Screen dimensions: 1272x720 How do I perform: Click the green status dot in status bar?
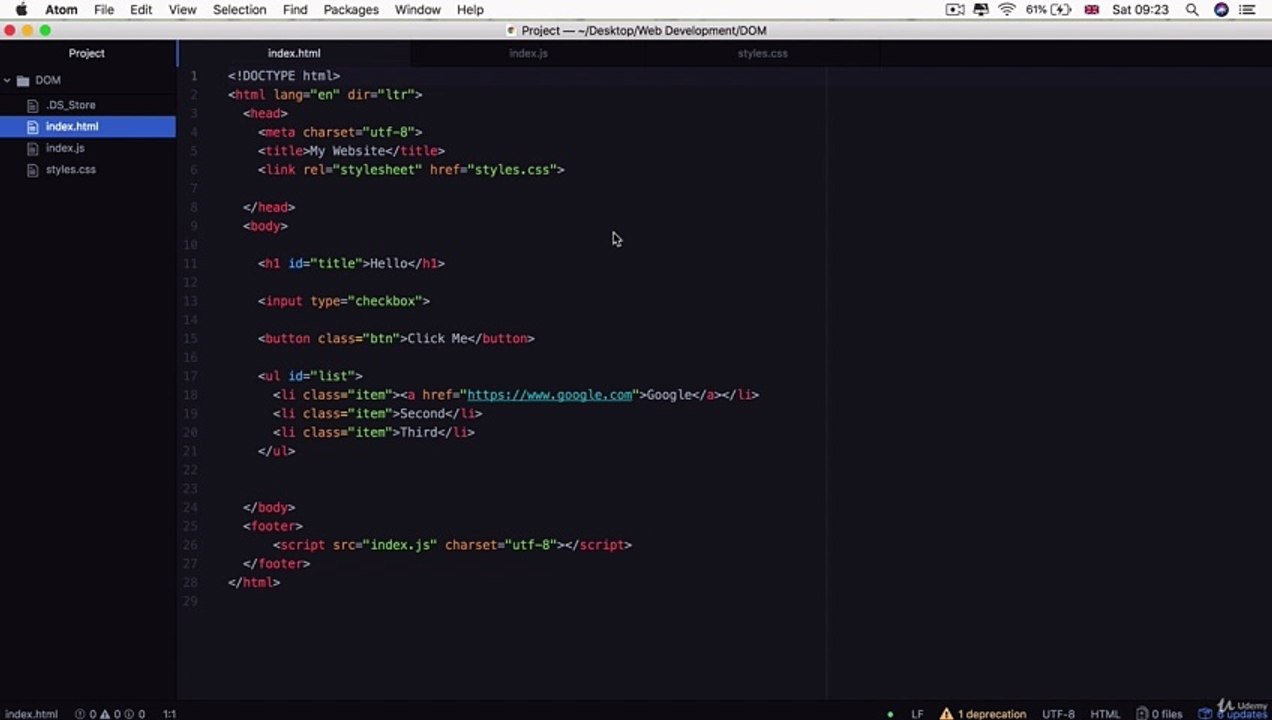pos(890,715)
